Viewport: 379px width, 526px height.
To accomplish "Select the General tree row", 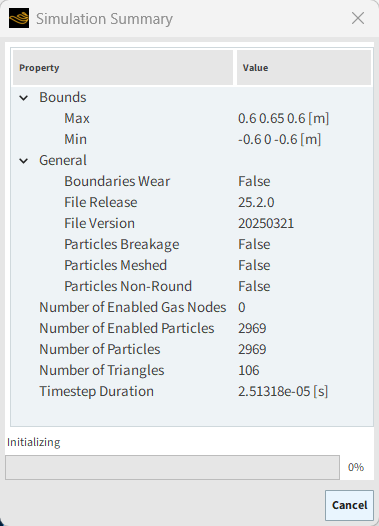I will 192,160.
